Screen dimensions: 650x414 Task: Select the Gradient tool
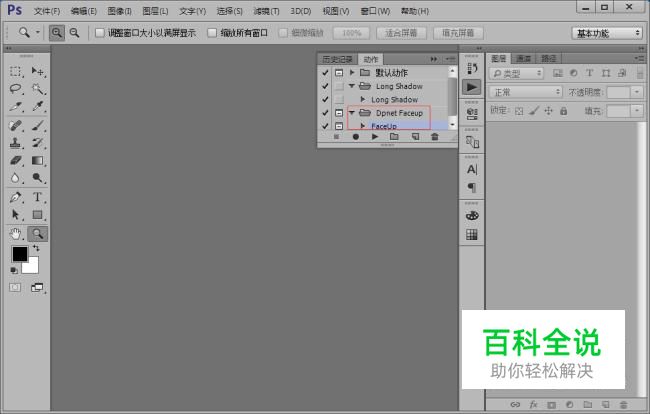pyautogui.click(x=38, y=160)
